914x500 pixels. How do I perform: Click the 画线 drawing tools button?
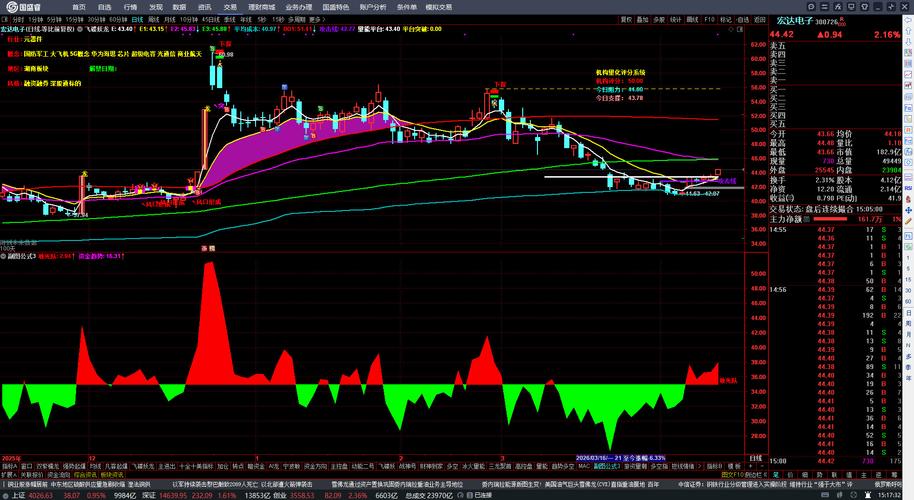pos(692,20)
